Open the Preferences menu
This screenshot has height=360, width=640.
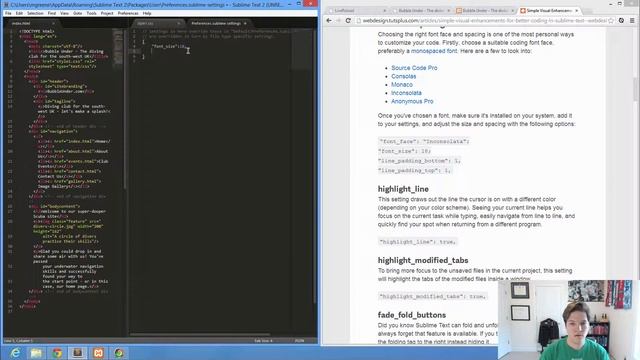pos(128,13)
